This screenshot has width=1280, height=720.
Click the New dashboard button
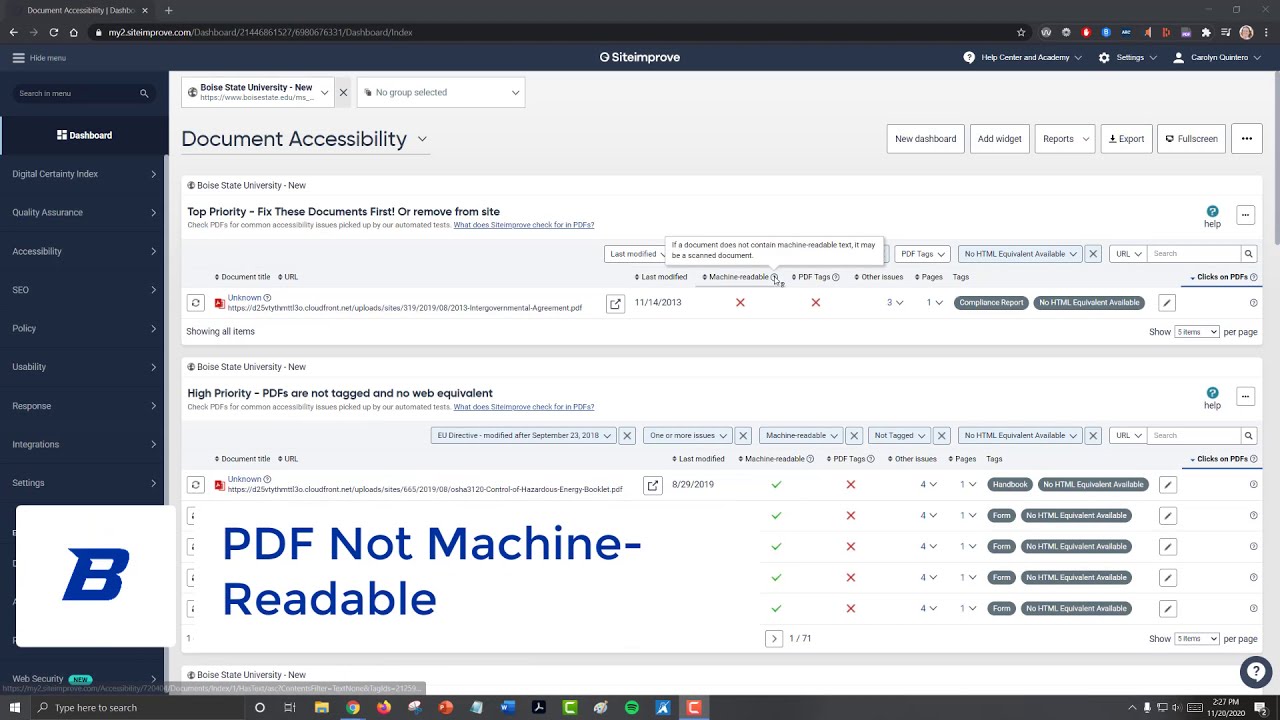coord(925,139)
